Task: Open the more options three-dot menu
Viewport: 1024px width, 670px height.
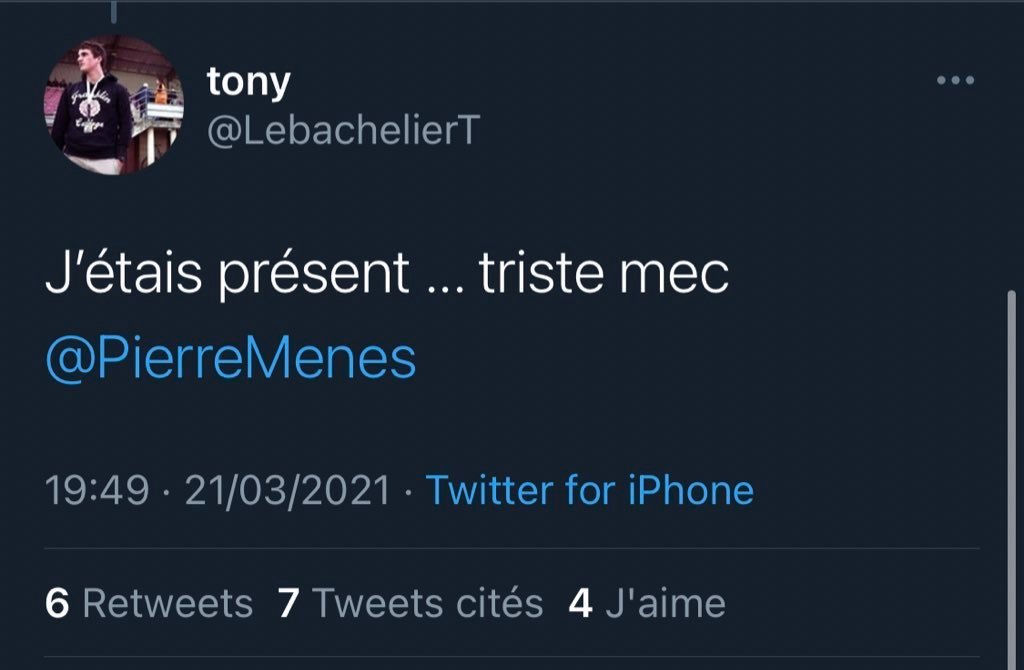Action: [955, 81]
